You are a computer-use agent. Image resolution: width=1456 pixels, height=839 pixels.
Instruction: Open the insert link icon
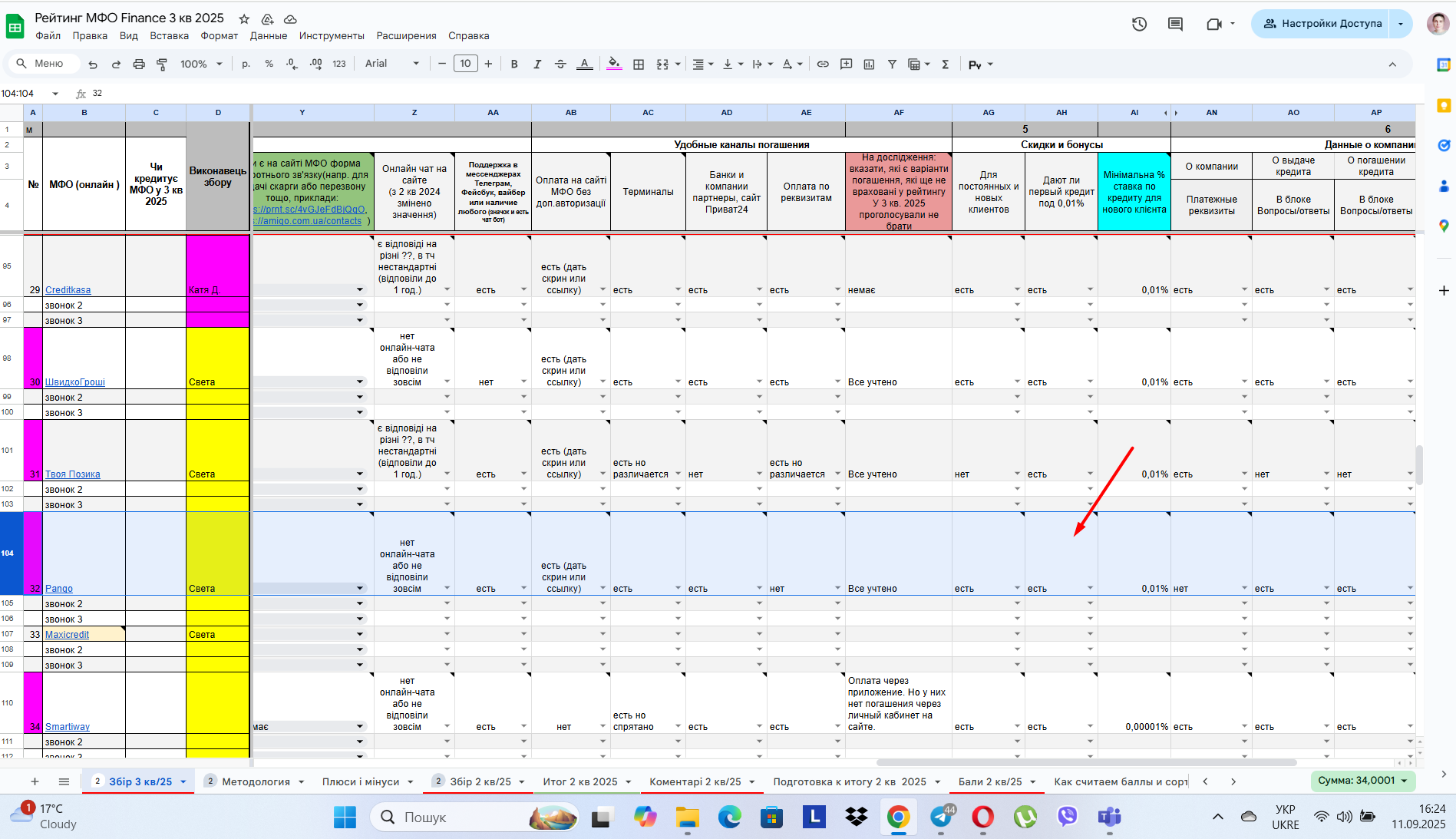click(823, 64)
